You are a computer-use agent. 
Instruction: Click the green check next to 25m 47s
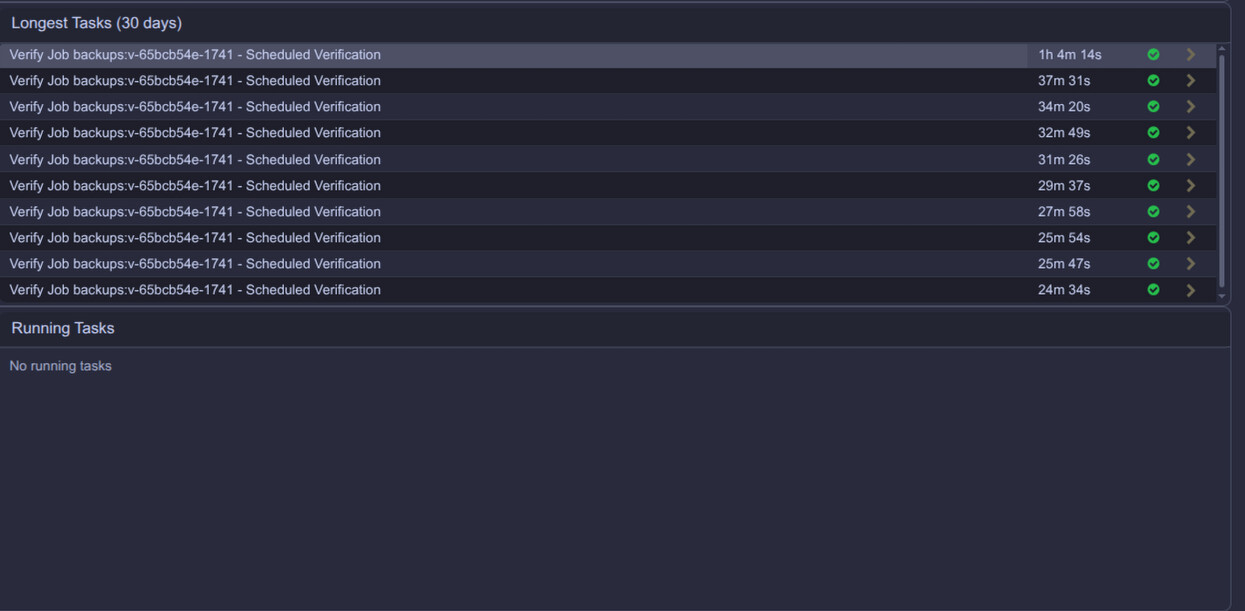point(1153,264)
